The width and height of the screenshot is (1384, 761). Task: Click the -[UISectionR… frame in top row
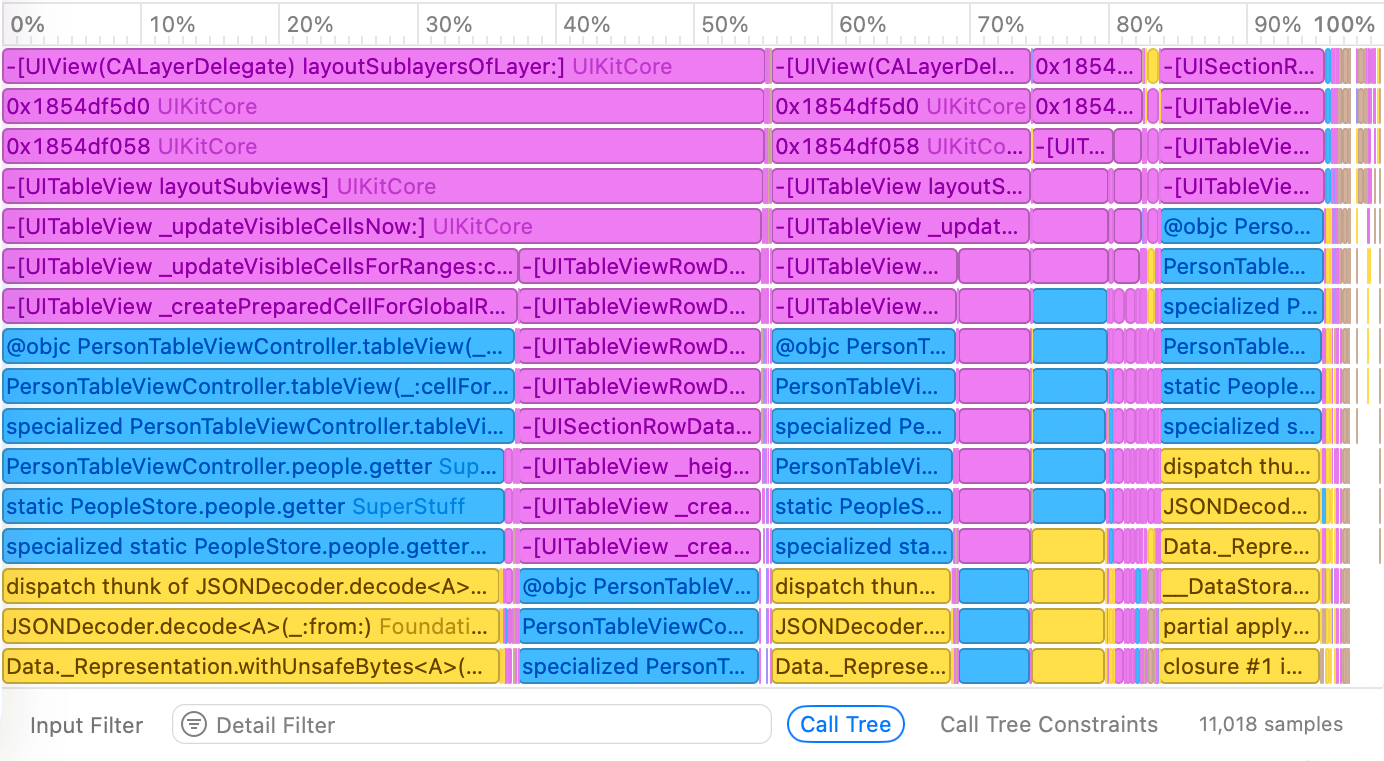1241,67
